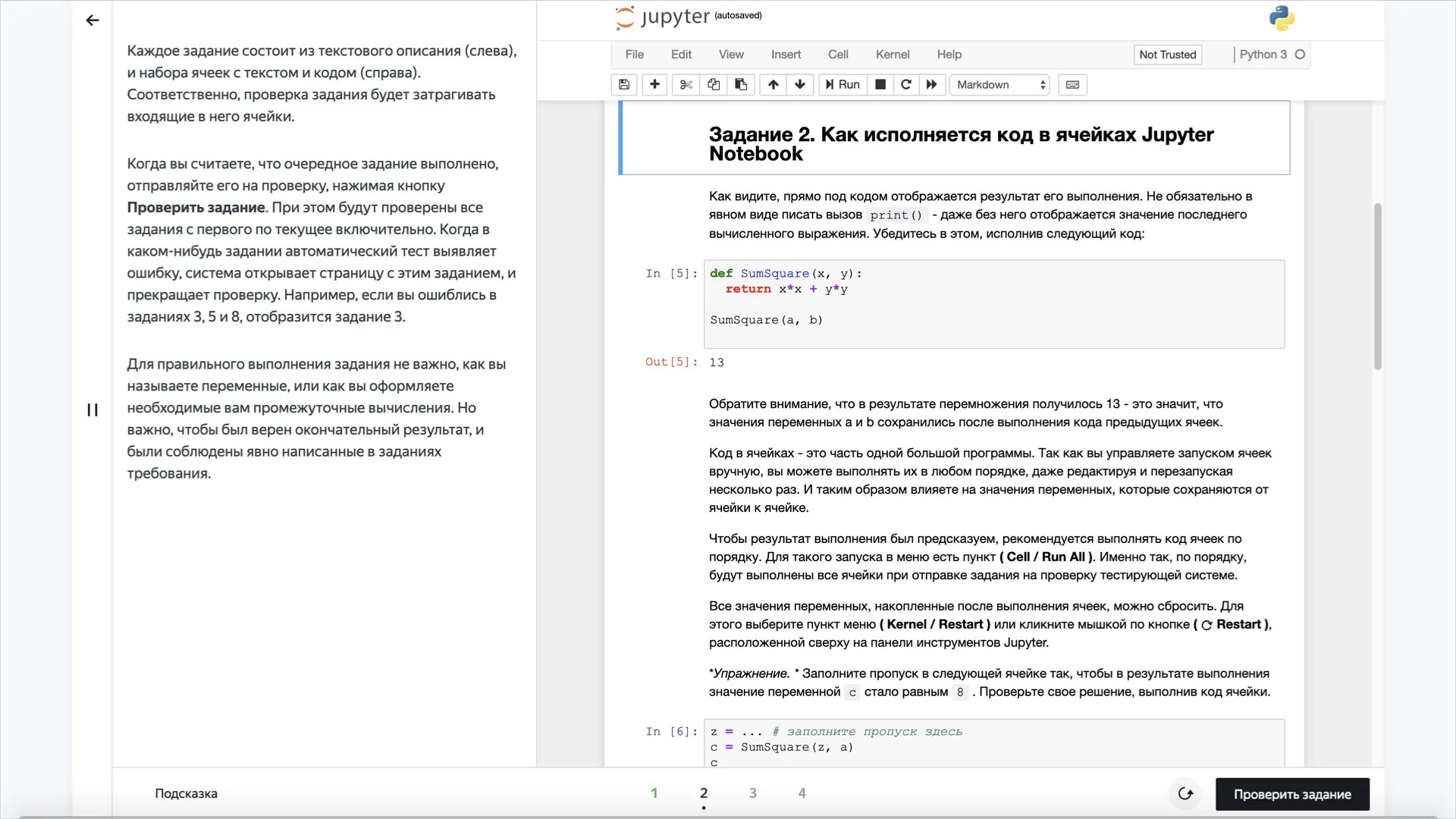Open the File menu

coord(634,55)
